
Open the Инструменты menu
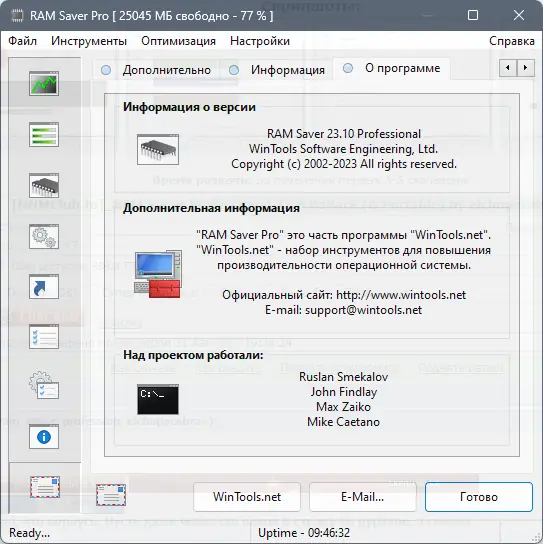pos(89,41)
